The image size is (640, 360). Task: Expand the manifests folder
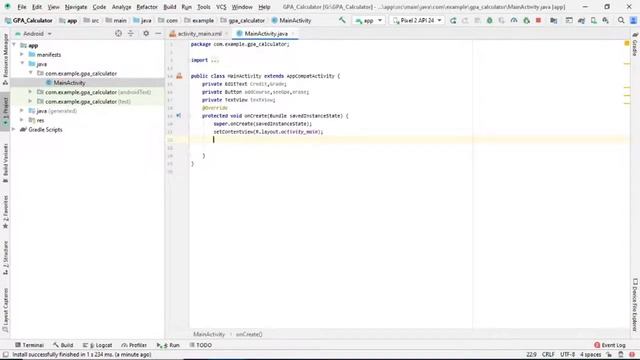(22, 54)
